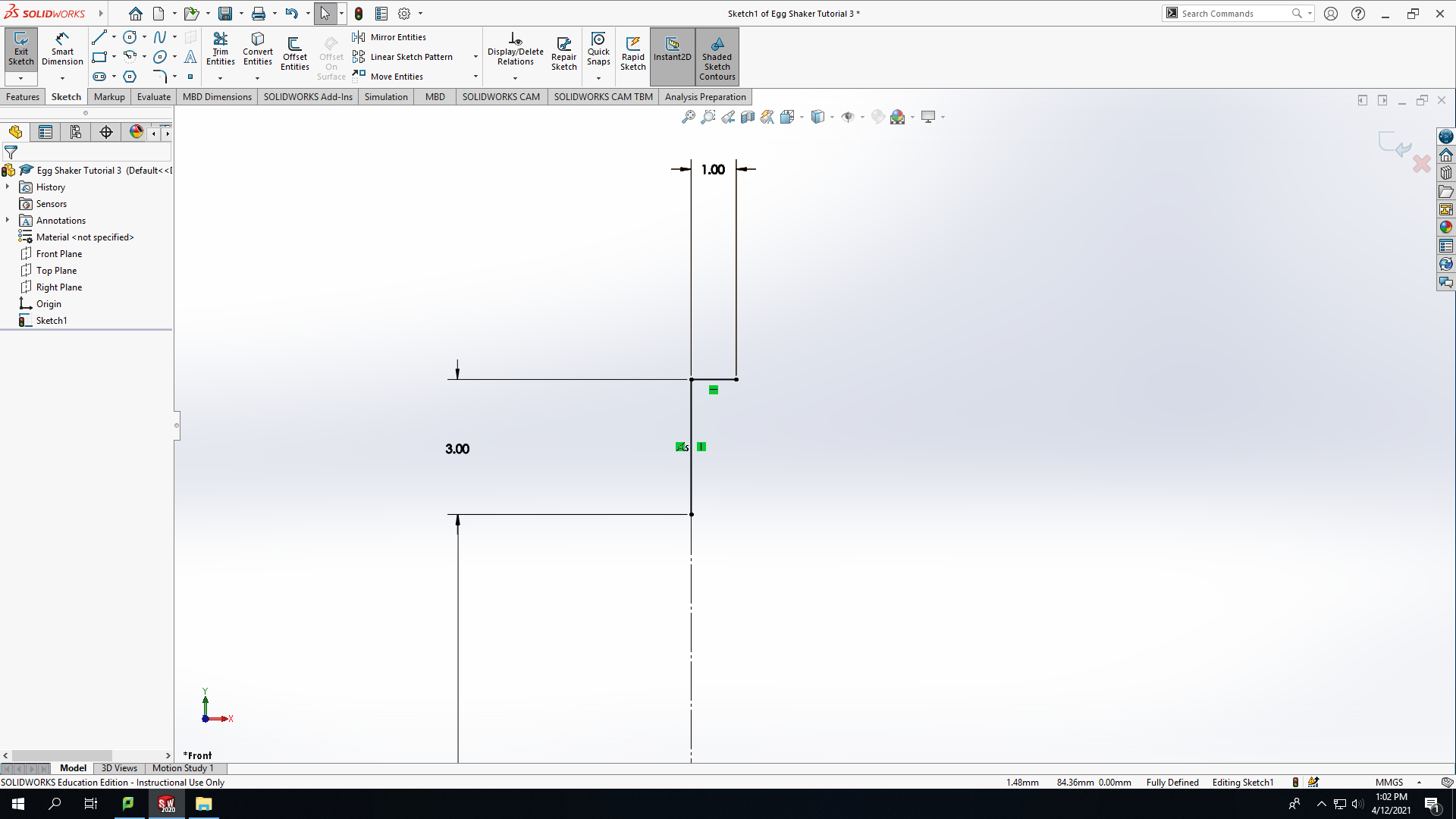Switch to the Simulation tab
Image resolution: width=1456 pixels, height=819 pixels.
386,96
